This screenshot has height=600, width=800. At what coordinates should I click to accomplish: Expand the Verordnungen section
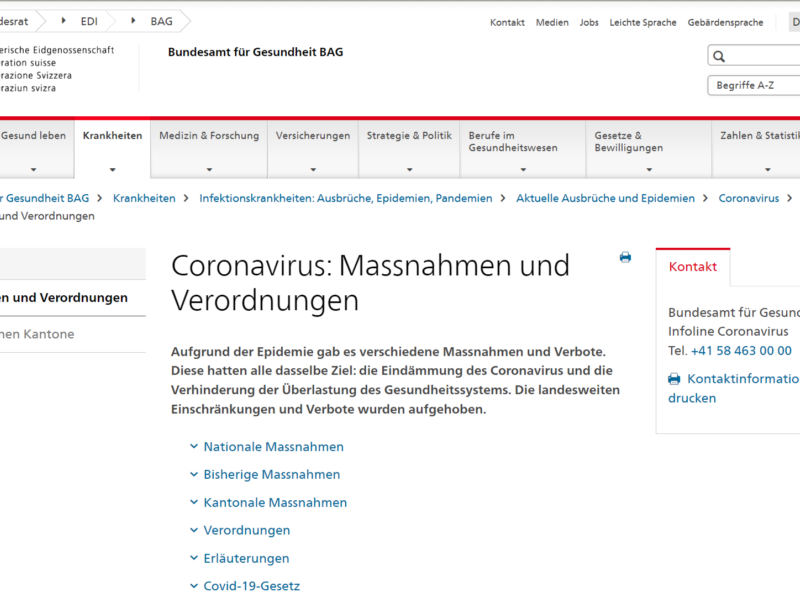[243, 530]
